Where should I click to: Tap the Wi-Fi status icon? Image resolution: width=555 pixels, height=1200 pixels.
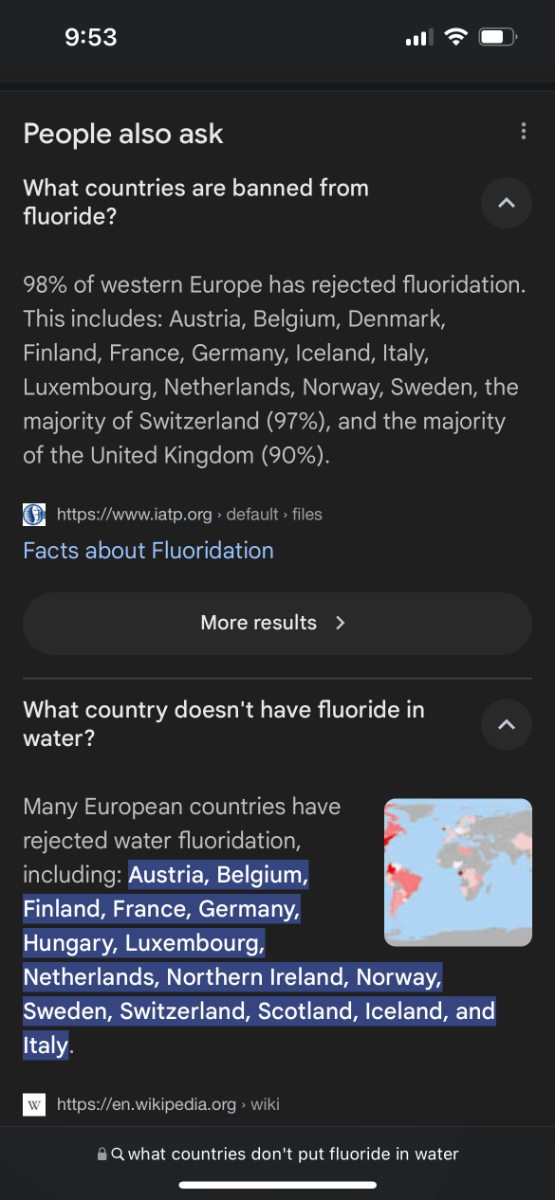pyautogui.click(x=456, y=38)
